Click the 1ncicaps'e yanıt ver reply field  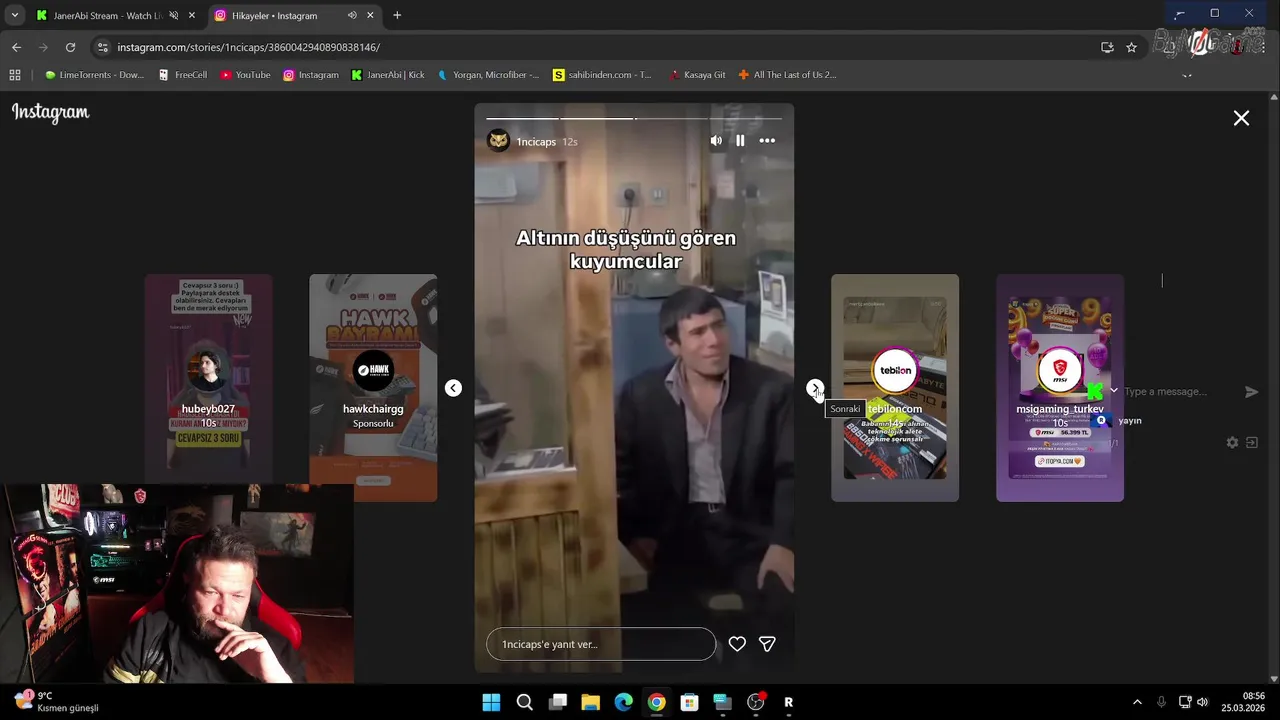coord(601,644)
